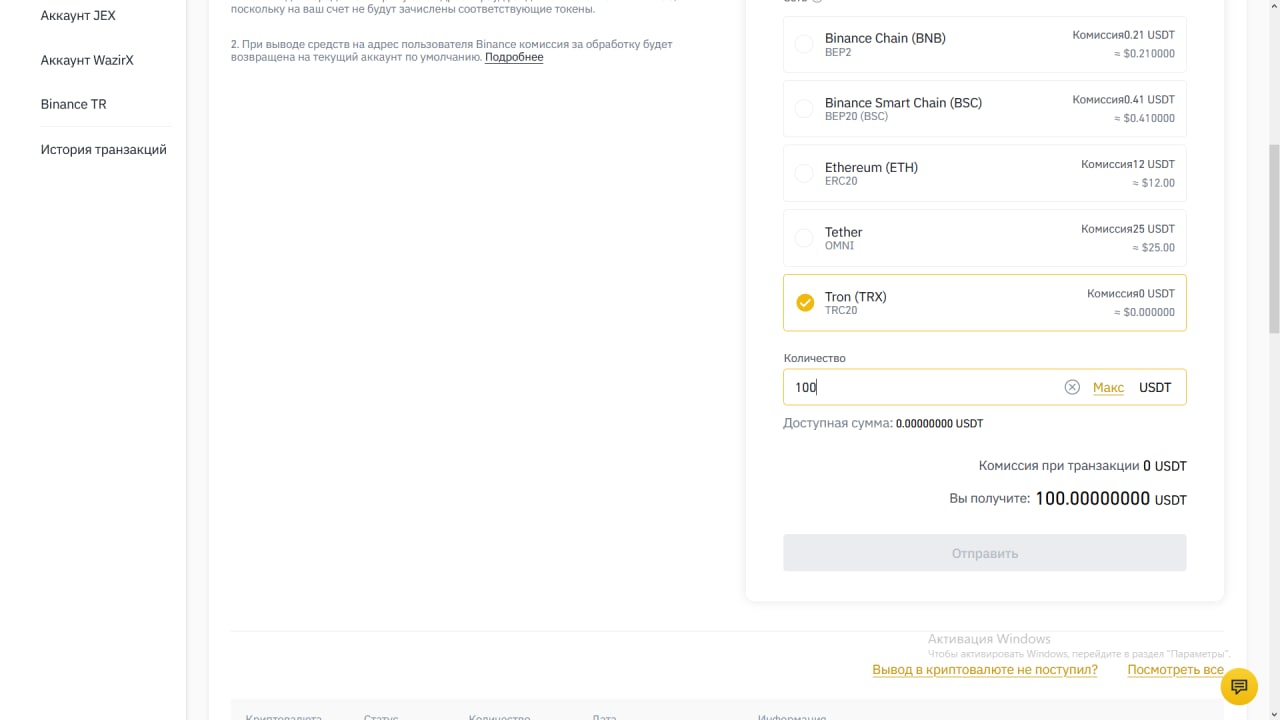Click the Подробнее link
The height and width of the screenshot is (720, 1280).
point(514,57)
